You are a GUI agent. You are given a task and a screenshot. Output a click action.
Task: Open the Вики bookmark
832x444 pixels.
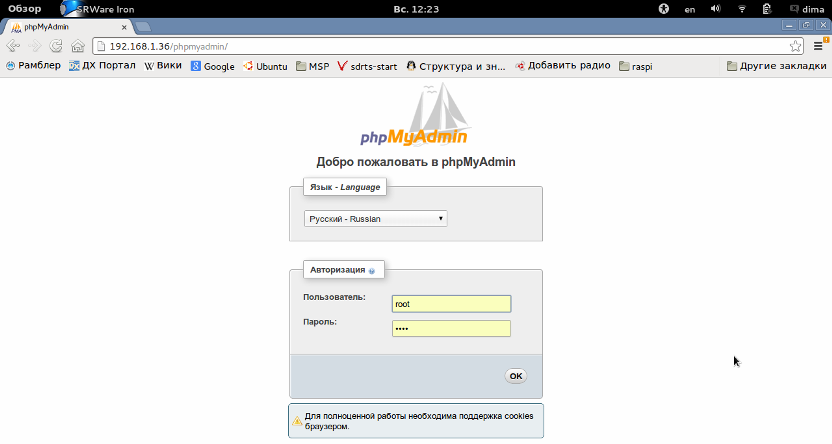[x=163, y=66]
